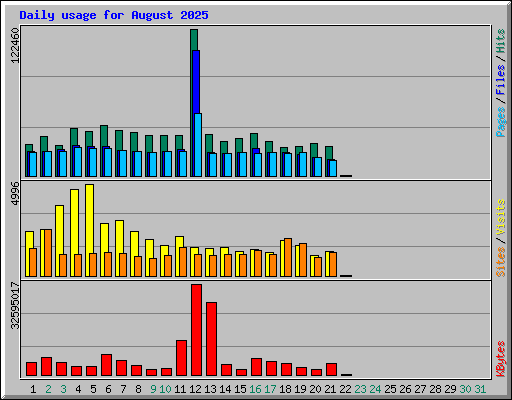Image resolution: width=512 pixels, height=400 pixels.
Task: Click the orange Sites bar for day 2
Action: pyautogui.click(x=48, y=253)
